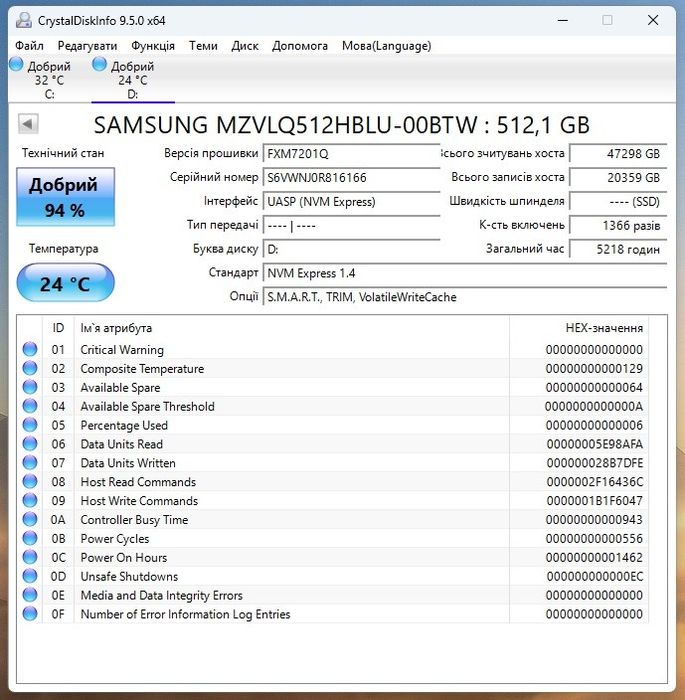The width and height of the screenshot is (685, 700).
Task: Click the blue status orb of drive C:
Action: [x=16, y=64]
